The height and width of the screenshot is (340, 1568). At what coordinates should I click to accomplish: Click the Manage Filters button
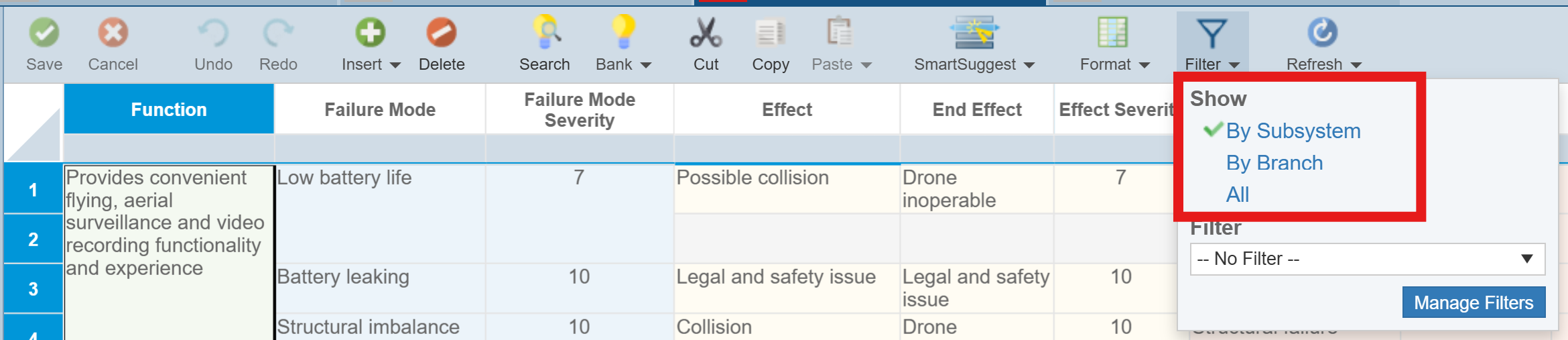click(x=1473, y=302)
